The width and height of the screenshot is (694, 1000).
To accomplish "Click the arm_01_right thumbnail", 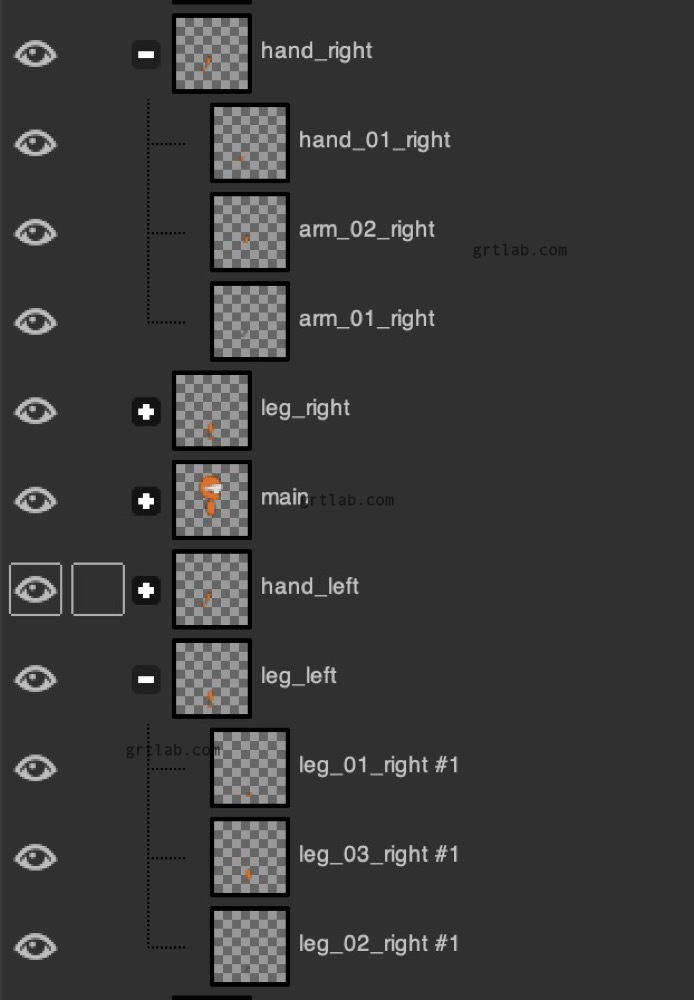I will [x=249, y=321].
